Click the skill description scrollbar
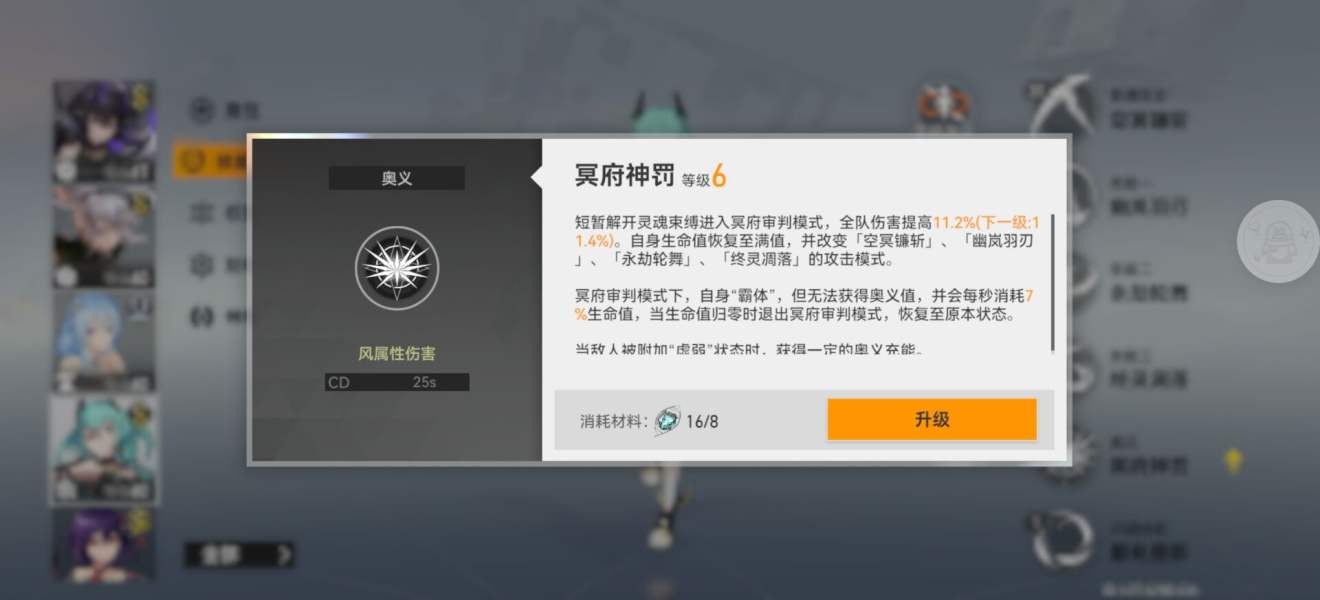1320x600 pixels. click(x=1052, y=282)
